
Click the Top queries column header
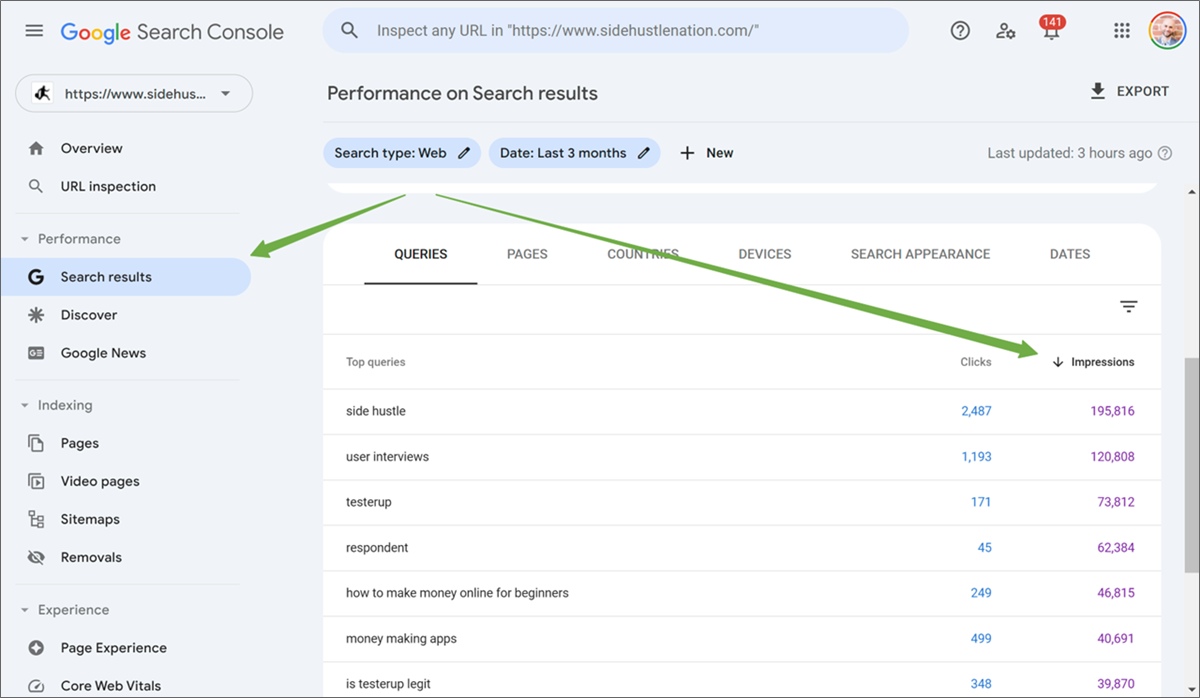376,362
